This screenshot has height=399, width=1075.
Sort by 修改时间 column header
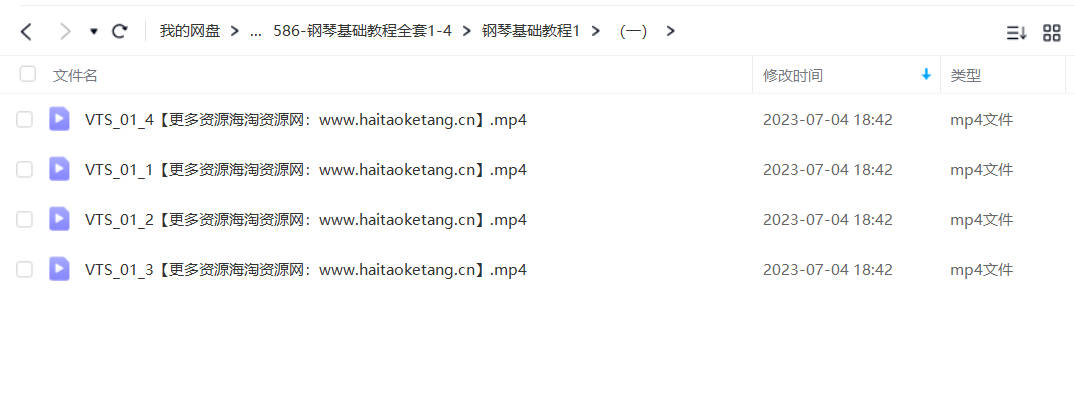pyautogui.click(x=793, y=75)
